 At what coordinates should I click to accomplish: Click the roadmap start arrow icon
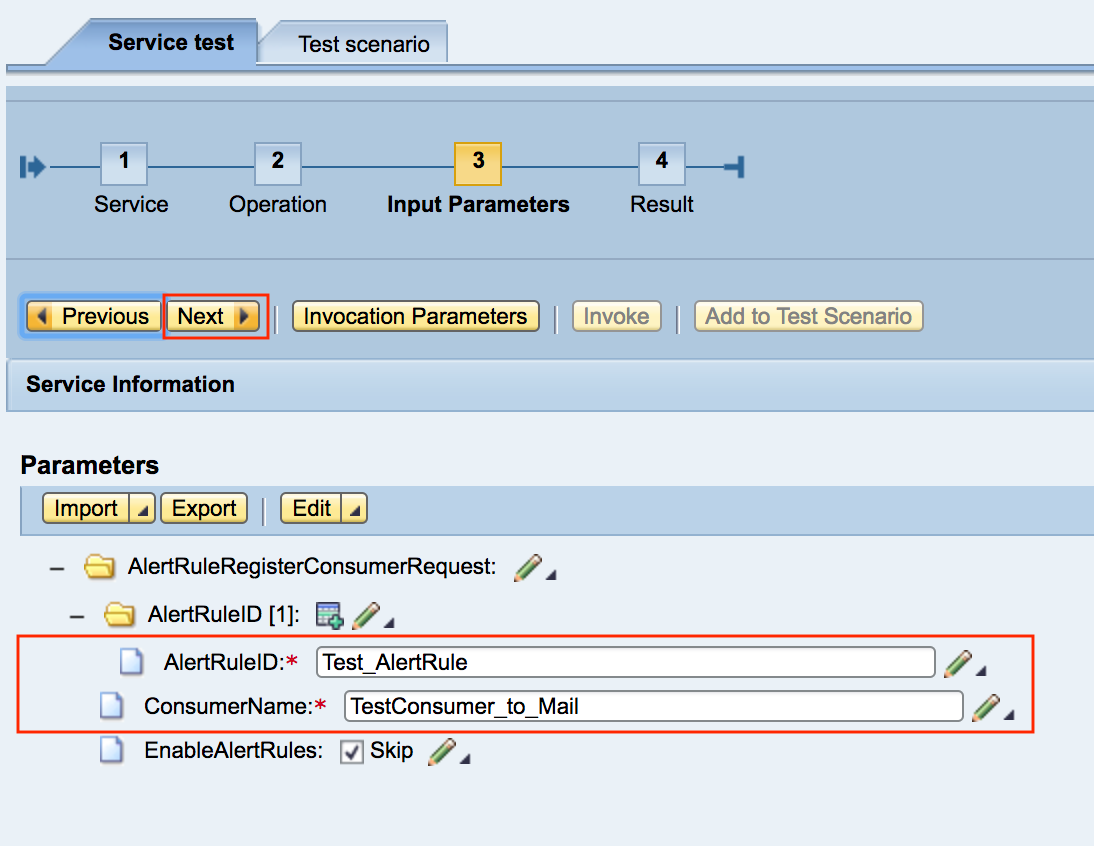pyautogui.click(x=32, y=167)
